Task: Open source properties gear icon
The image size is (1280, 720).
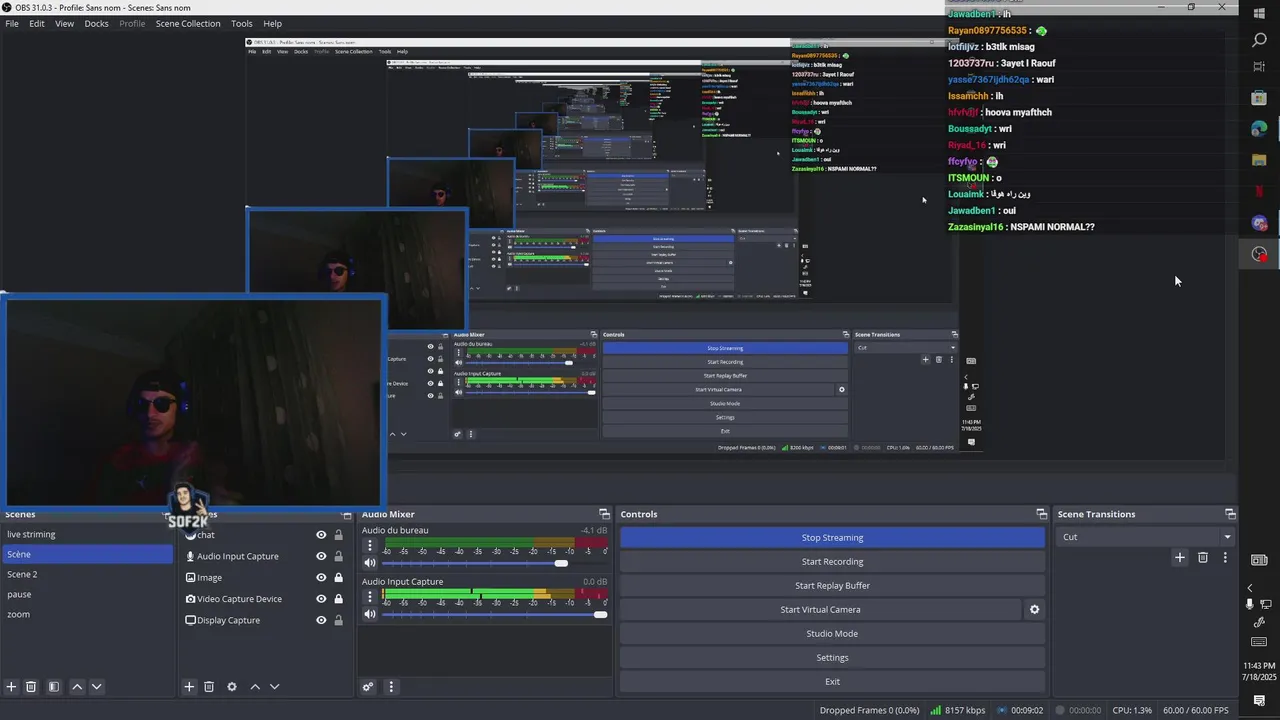Action: 232,687
